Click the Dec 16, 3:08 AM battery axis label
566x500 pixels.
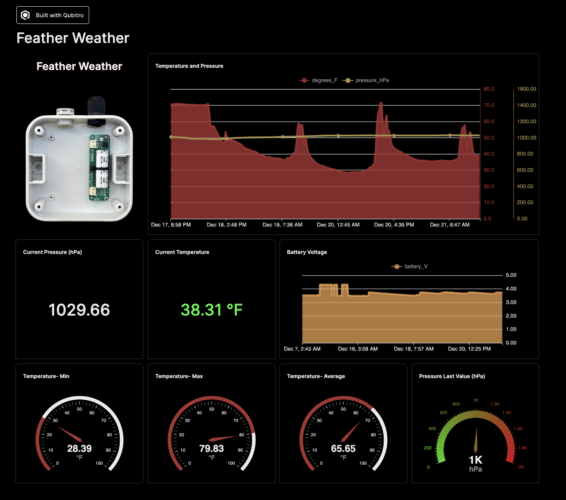click(358, 349)
